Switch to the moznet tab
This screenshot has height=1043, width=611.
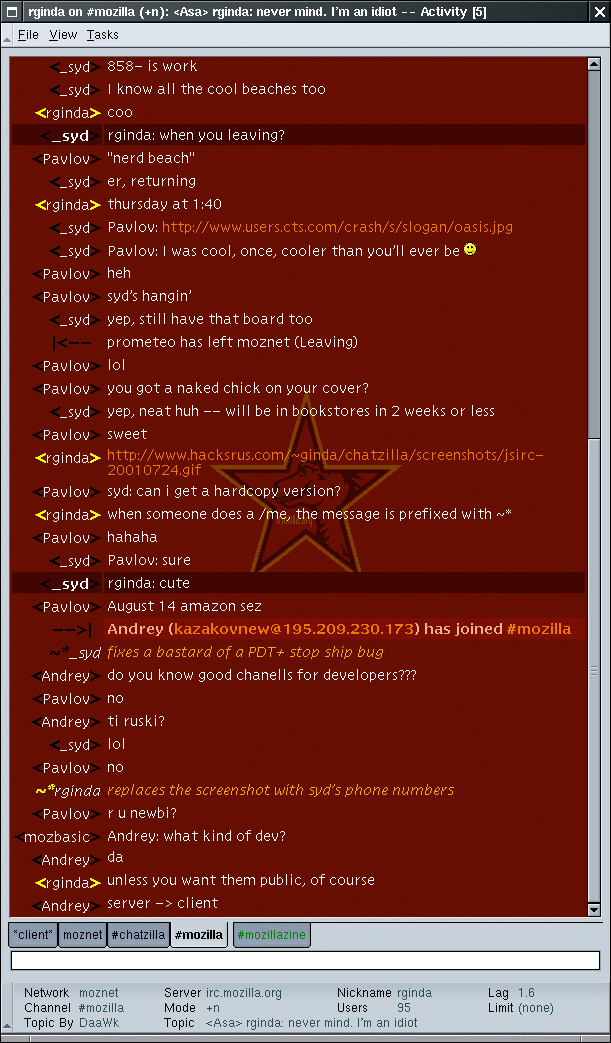pyautogui.click(x=82, y=935)
